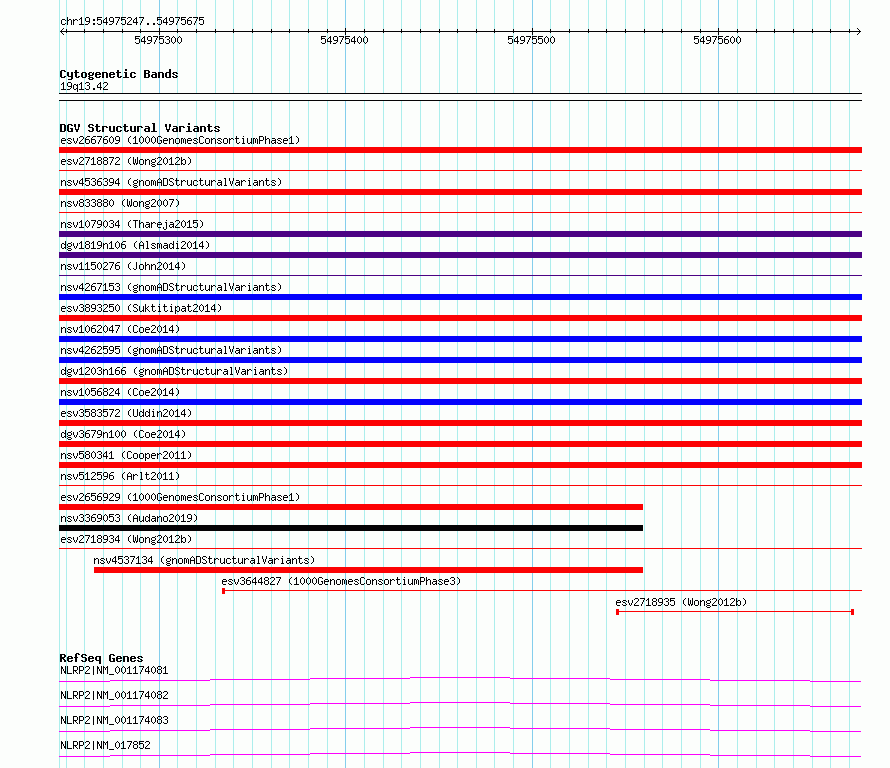Viewport: 890px width, 768px height.
Task: Open variant esv2718872 (Wong2012b)
Action: (x=126, y=161)
